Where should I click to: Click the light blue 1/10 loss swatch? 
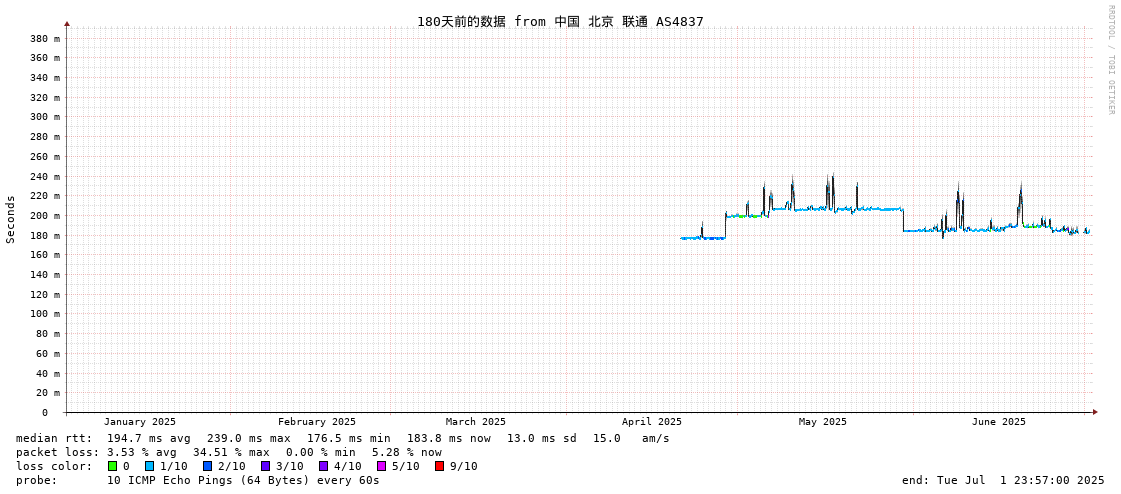[x=149, y=466]
